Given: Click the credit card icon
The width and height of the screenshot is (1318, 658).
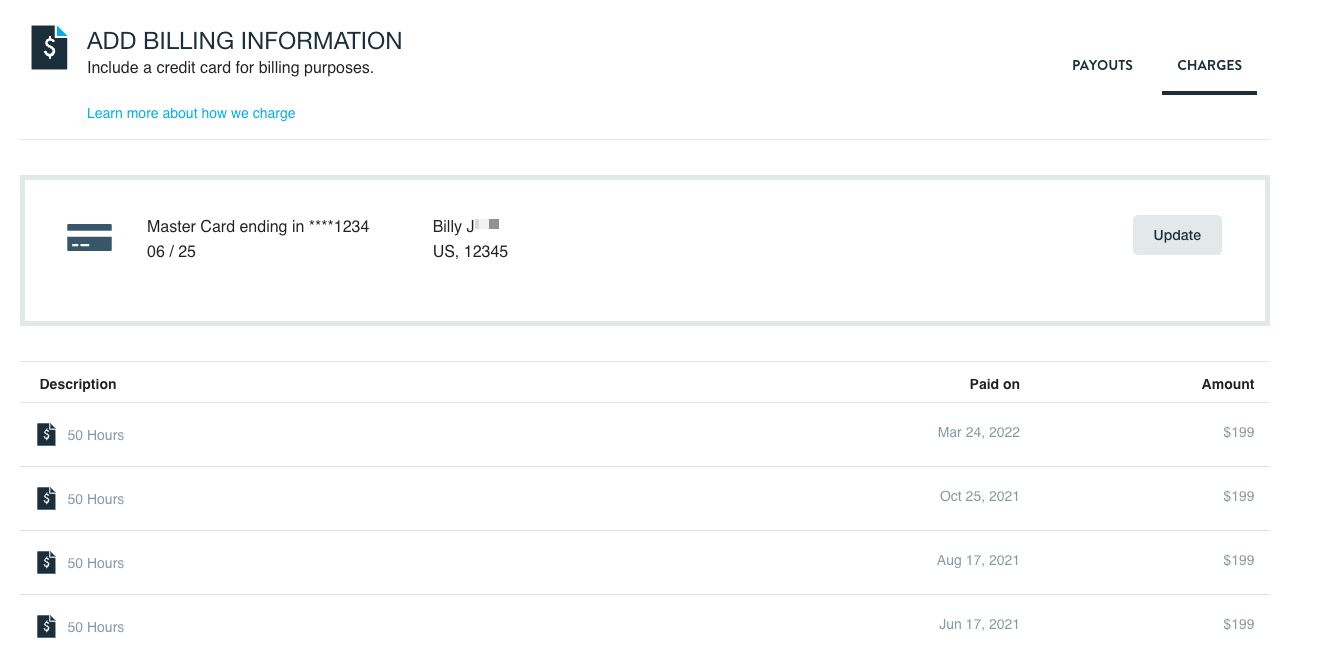Looking at the screenshot, I should pyautogui.click(x=89, y=238).
